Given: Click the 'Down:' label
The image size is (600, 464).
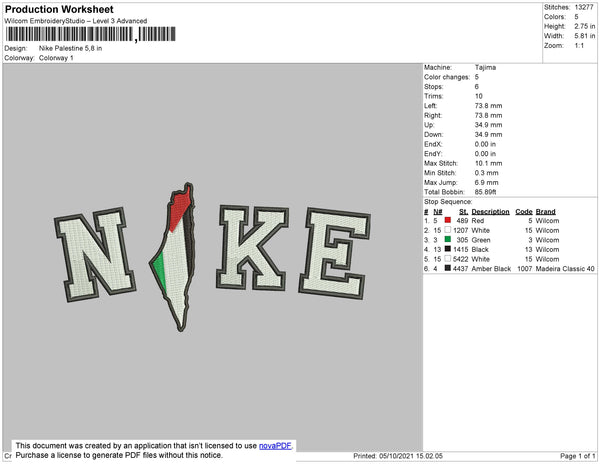Looking at the screenshot, I should coord(434,134).
